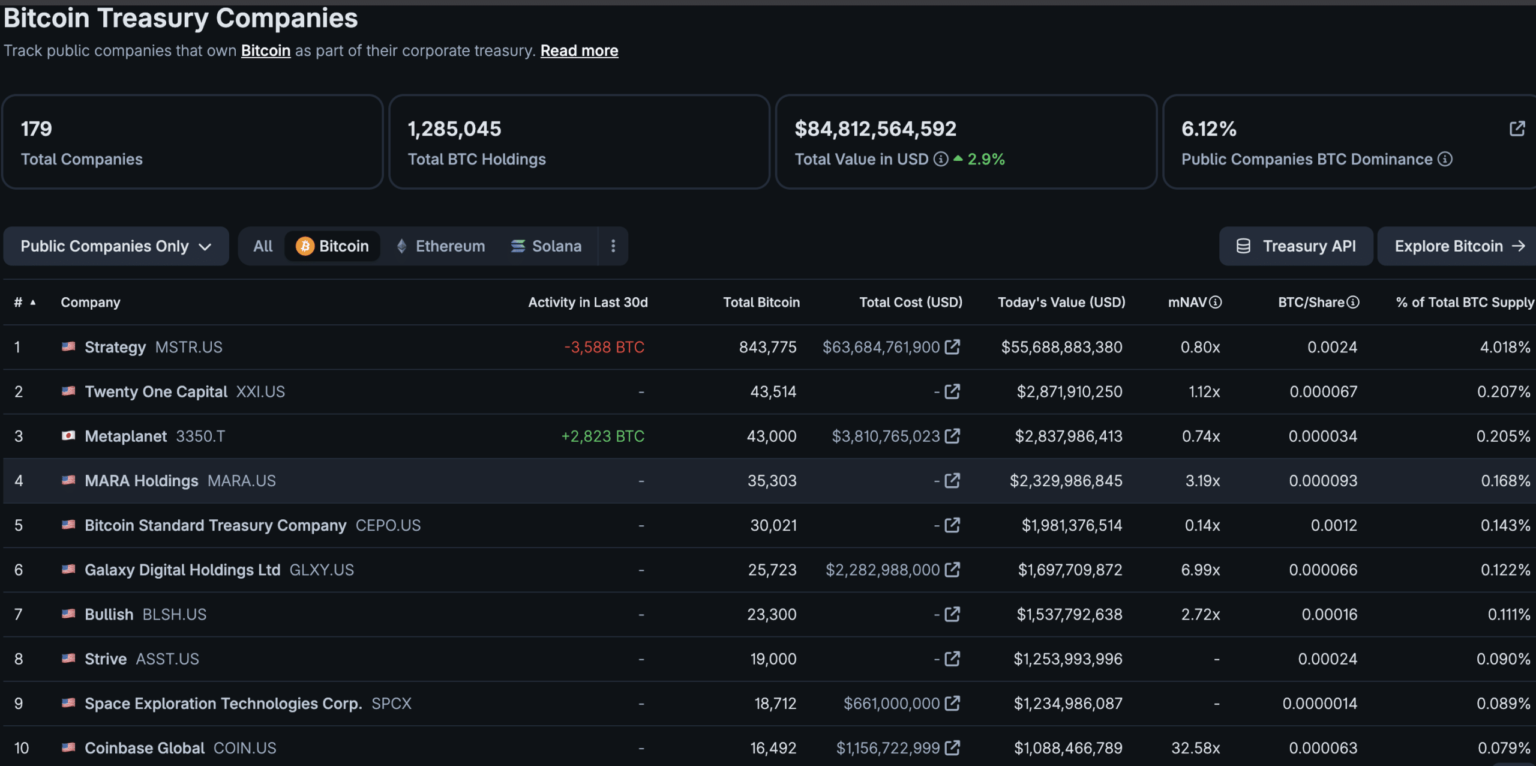Click info icon beside Public Companies BTC Dominance

[x=1444, y=159]
